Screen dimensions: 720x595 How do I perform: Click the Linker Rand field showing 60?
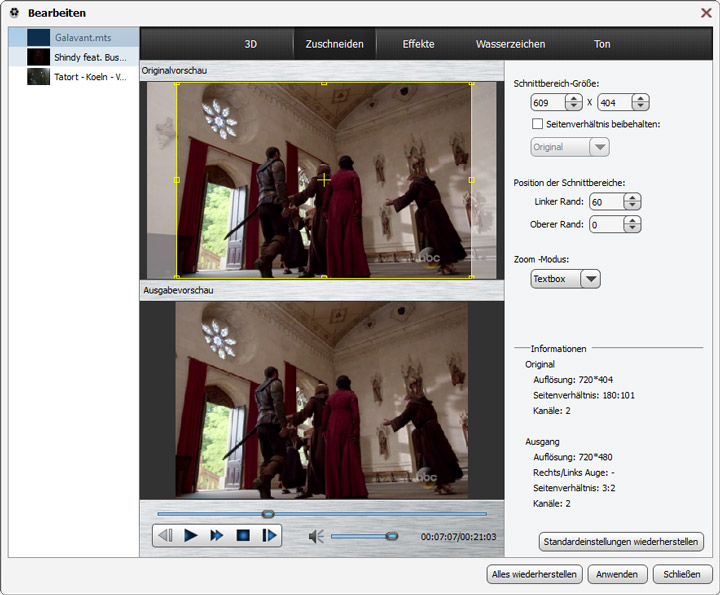[607, 202]
